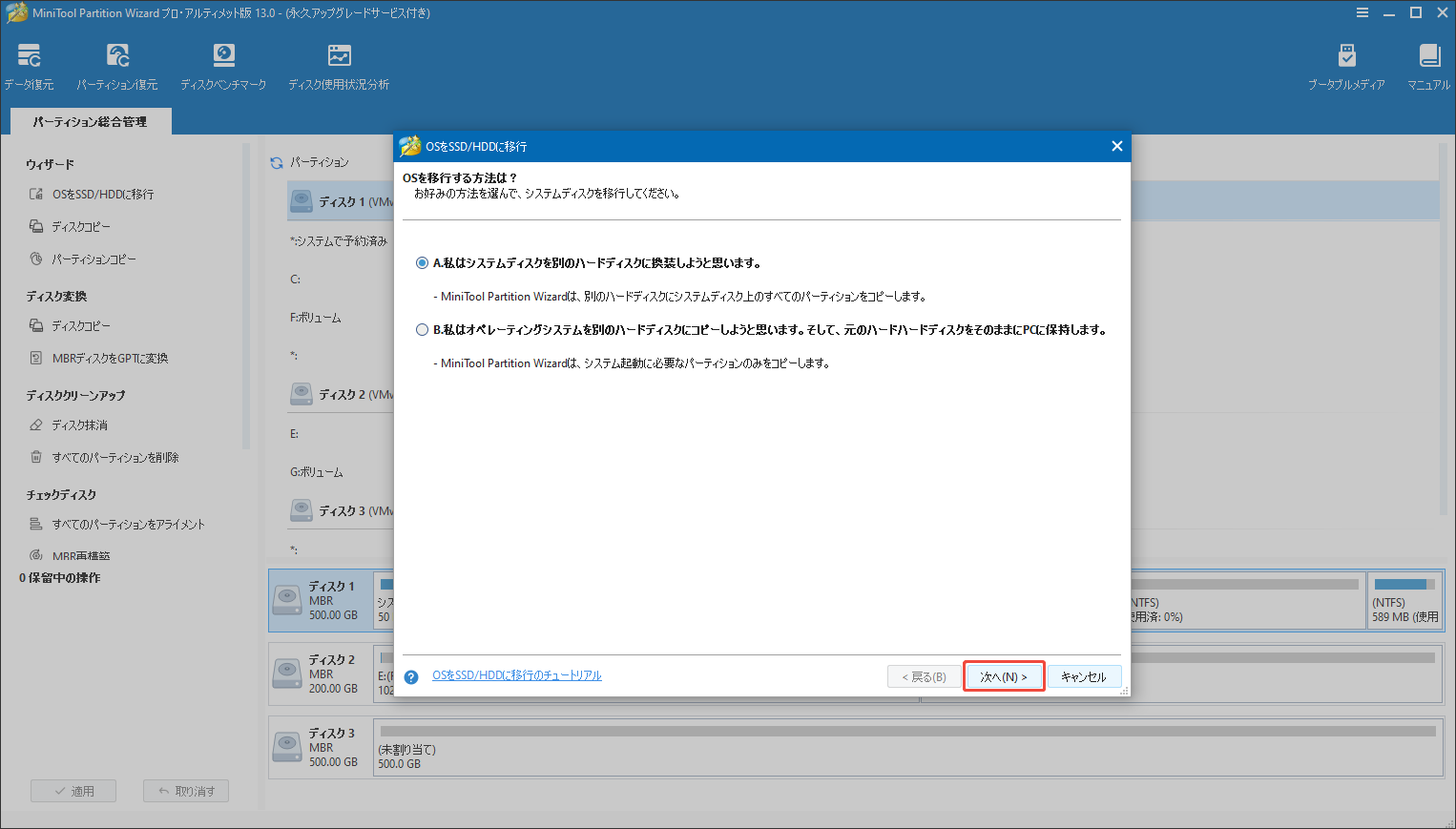The width and height of the screenshot is (1456, 829).
Task: Refresh the partition list
Action: [276, 162]
